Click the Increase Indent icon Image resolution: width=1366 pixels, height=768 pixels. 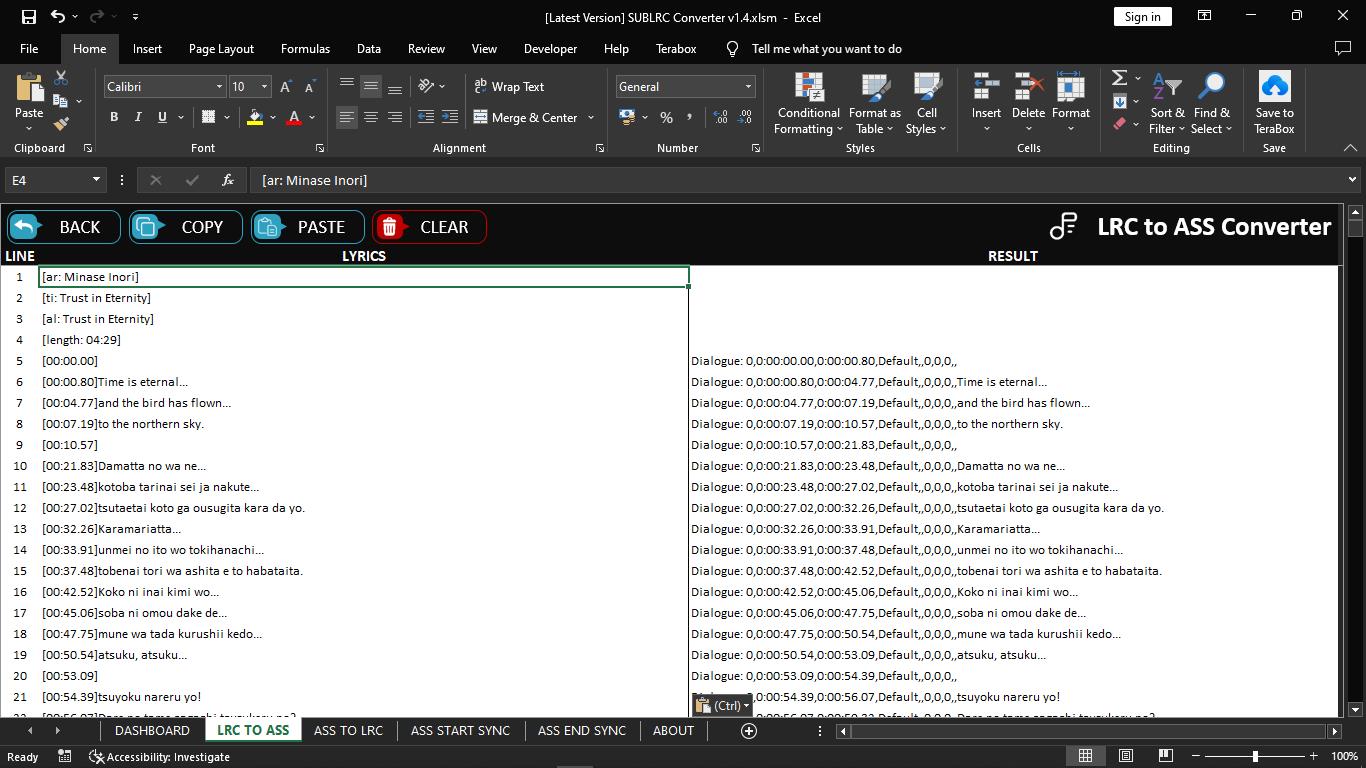point(450,117)
